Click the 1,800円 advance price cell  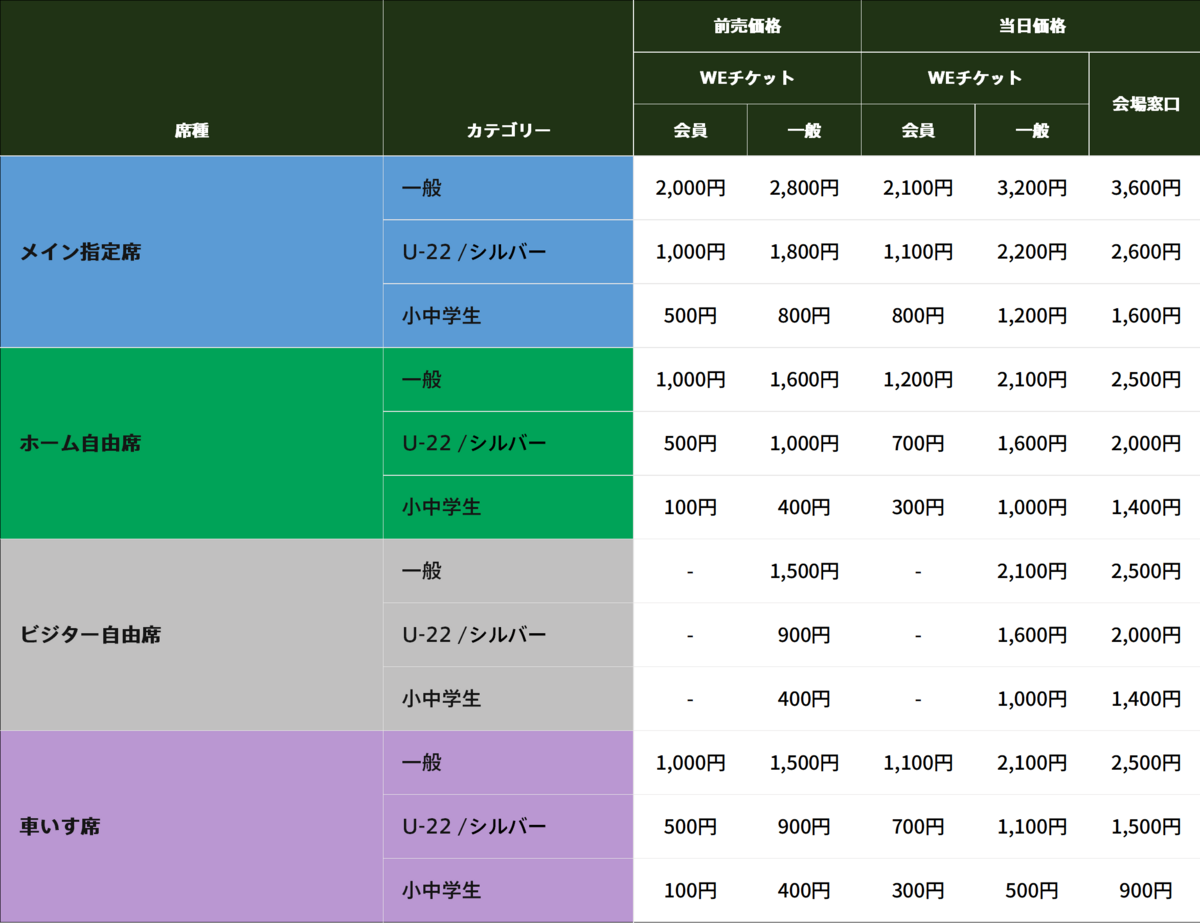point(804,252)
